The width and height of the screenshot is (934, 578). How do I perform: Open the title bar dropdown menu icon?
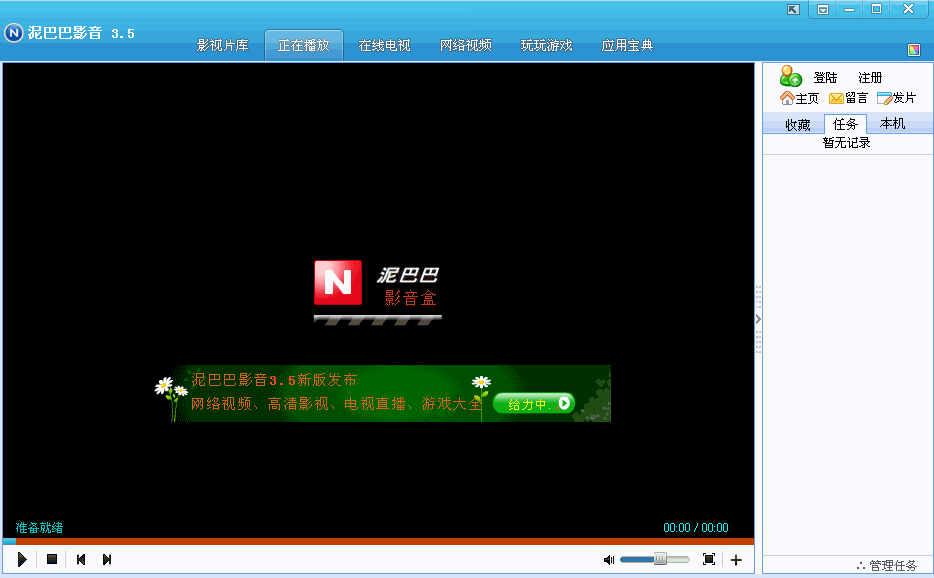coord(823,10)
